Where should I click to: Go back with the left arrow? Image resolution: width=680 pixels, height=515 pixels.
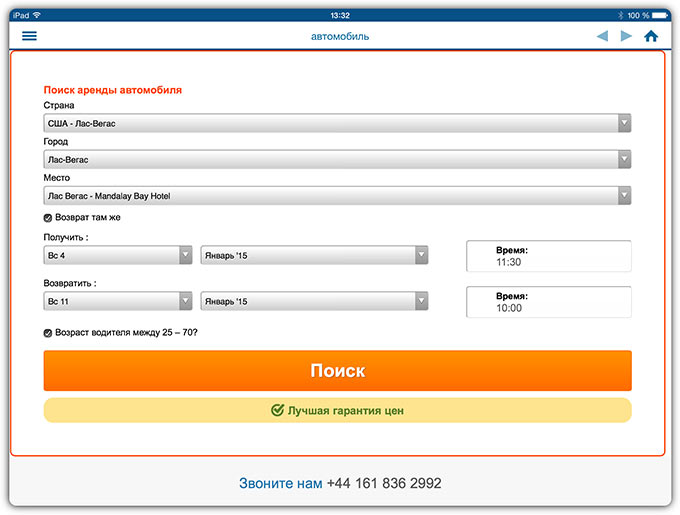[602, 36]
